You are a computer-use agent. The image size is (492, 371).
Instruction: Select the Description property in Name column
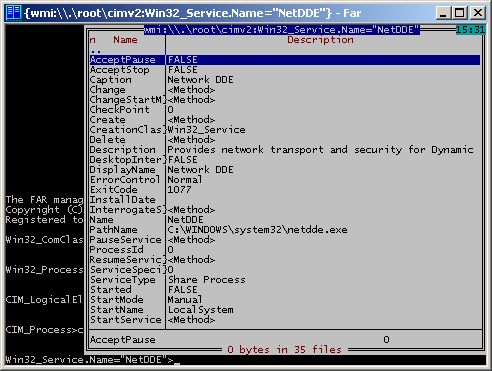click(123, 150)
